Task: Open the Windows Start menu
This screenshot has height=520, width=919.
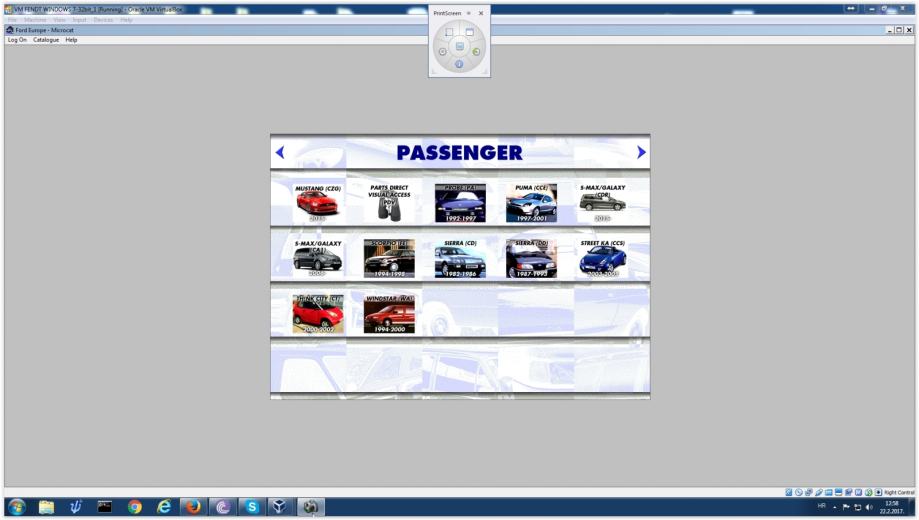Action: tap(17, 507)
